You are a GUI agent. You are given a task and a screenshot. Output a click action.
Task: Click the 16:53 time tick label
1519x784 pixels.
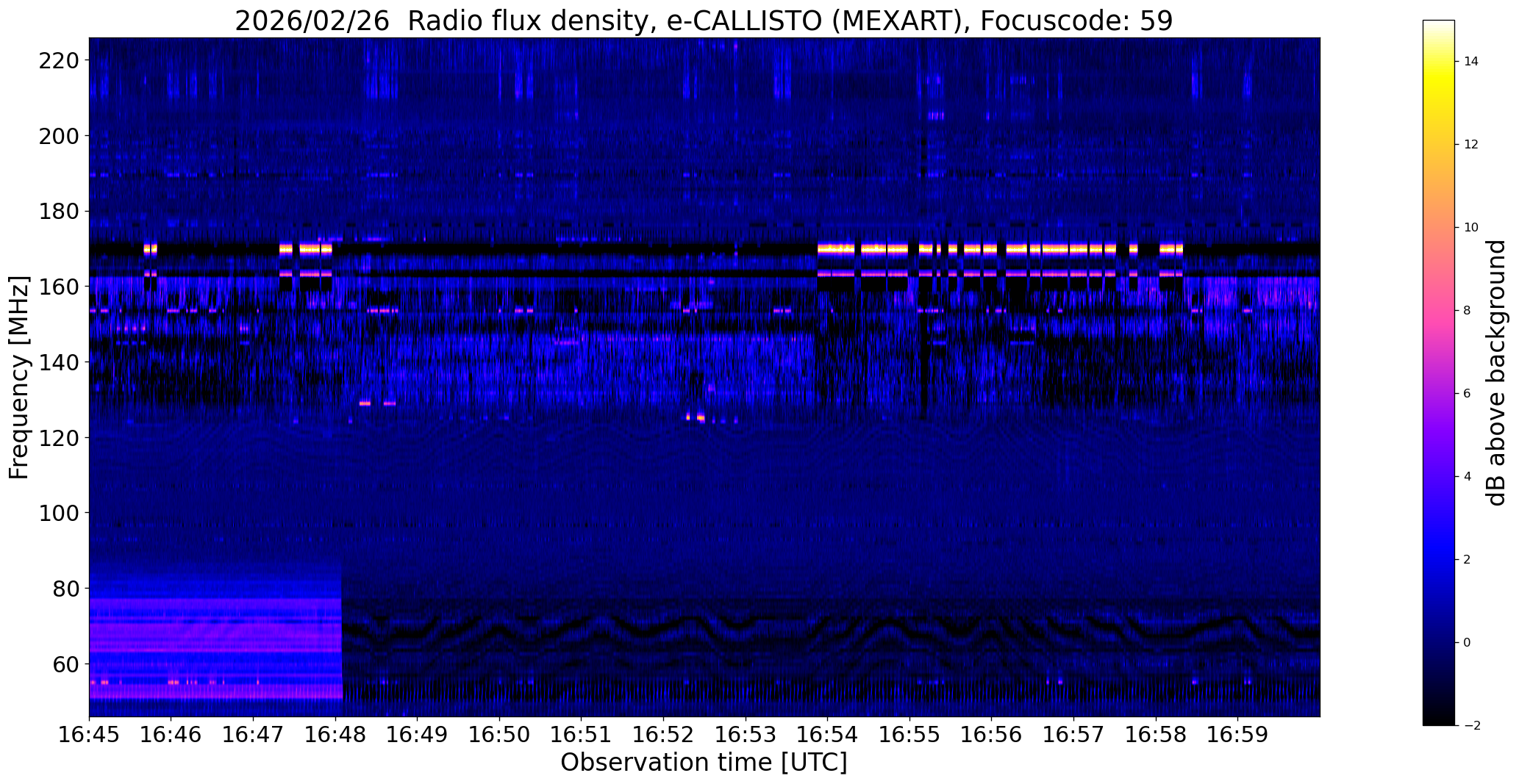[746, 735]
